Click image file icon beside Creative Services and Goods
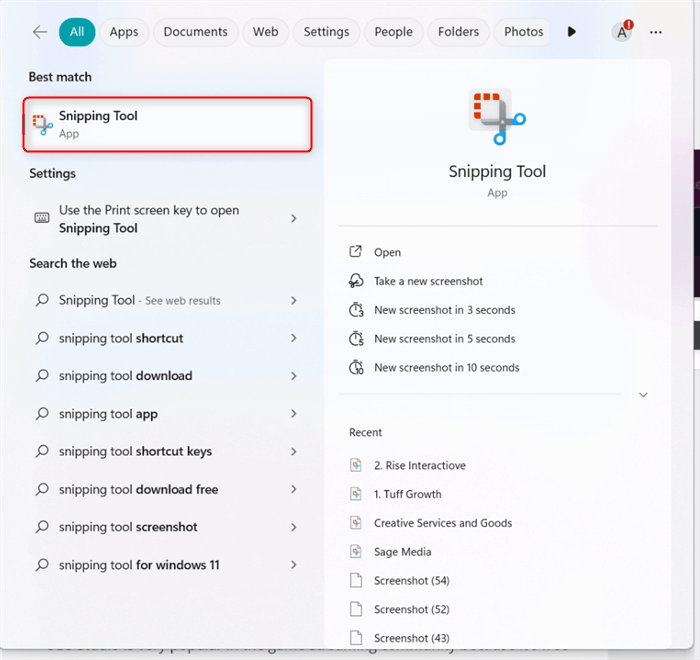This screenshot has height=660, width=700. 356,522
